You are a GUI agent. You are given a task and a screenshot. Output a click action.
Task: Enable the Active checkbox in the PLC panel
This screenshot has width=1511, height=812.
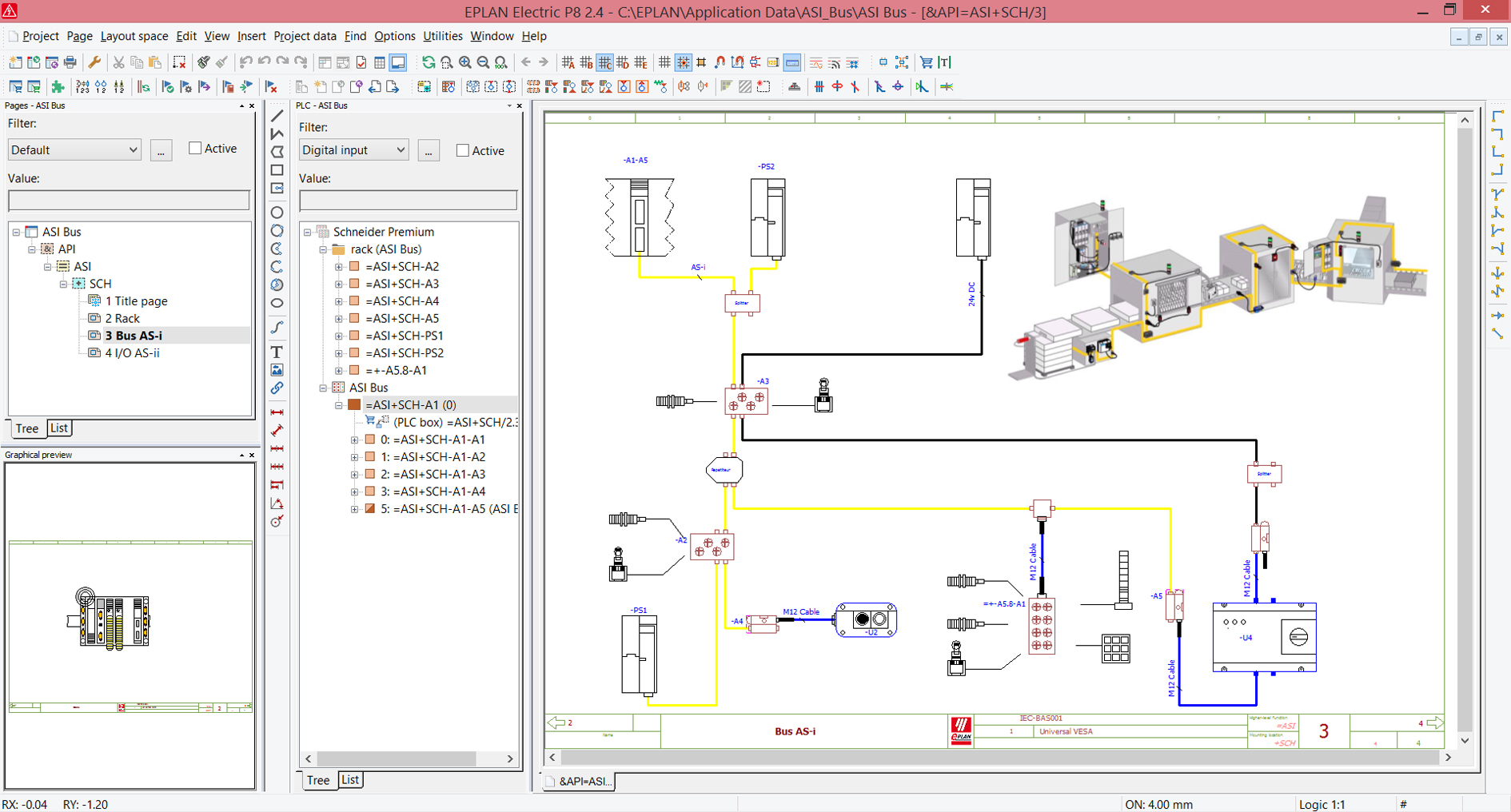(x=462, y=149)
